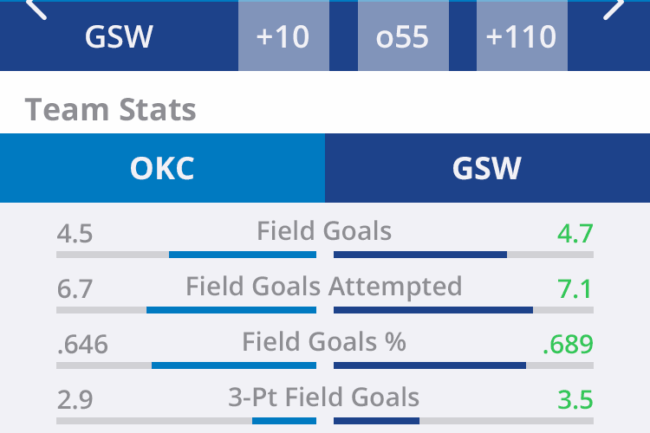Switch to the GSW team tab
Image resolution: width=650 pixels, height=433 pixels.
[x=487, y=168]
